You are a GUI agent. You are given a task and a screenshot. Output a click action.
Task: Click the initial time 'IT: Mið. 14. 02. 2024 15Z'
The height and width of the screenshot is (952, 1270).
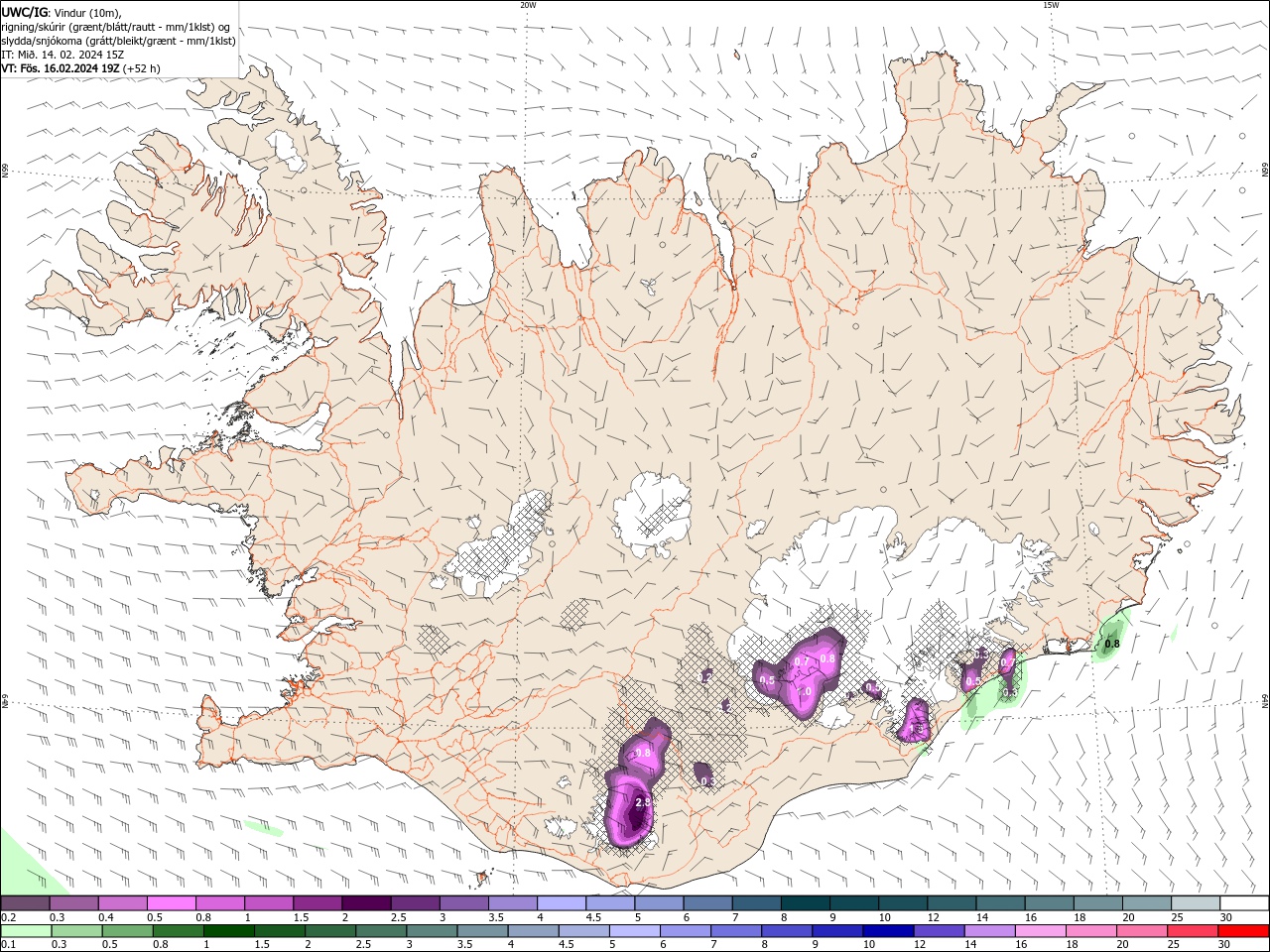pyautogui.click(x=63, y=55)
